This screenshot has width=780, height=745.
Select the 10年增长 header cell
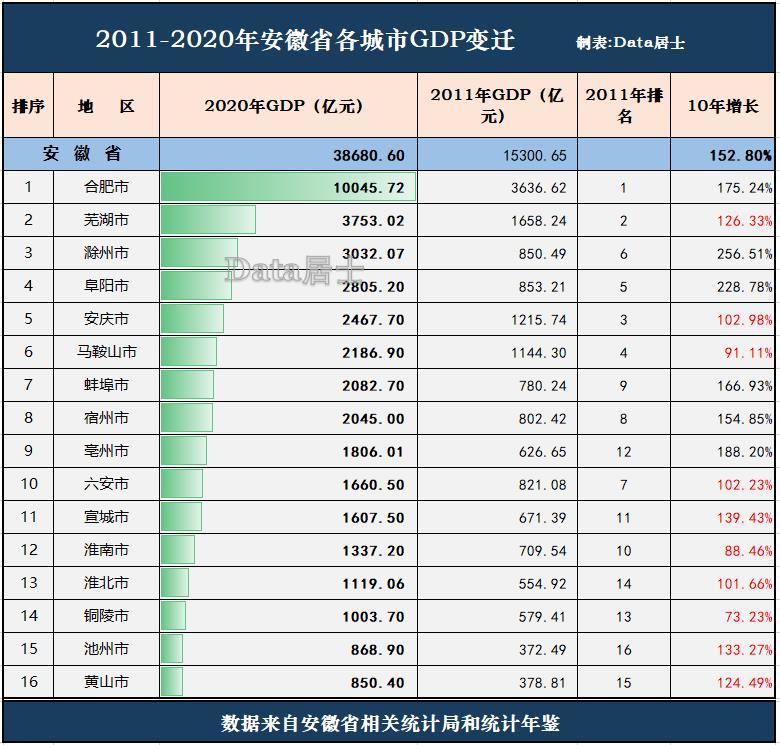(723, 106)
